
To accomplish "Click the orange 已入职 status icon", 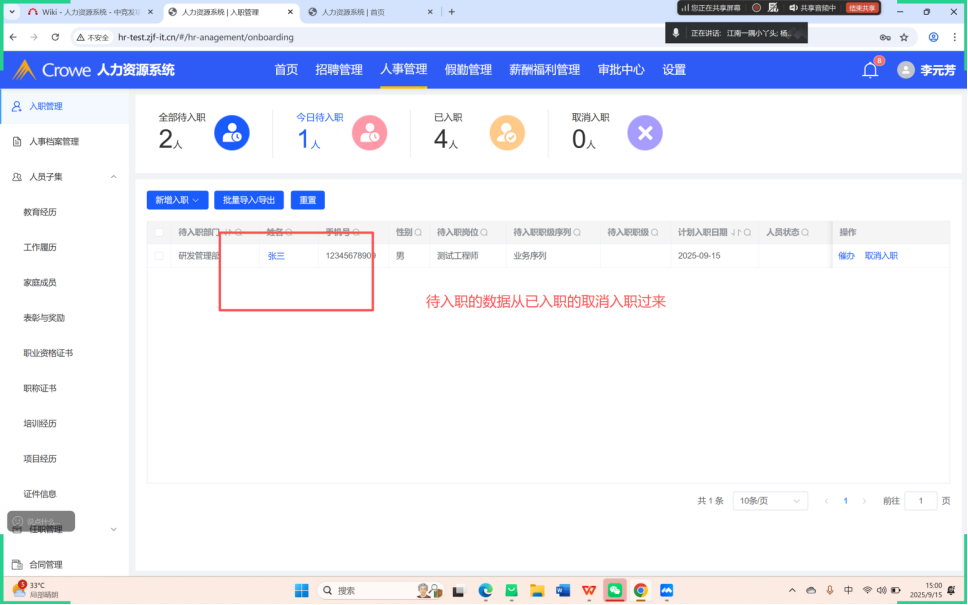I will click(507, 133).
